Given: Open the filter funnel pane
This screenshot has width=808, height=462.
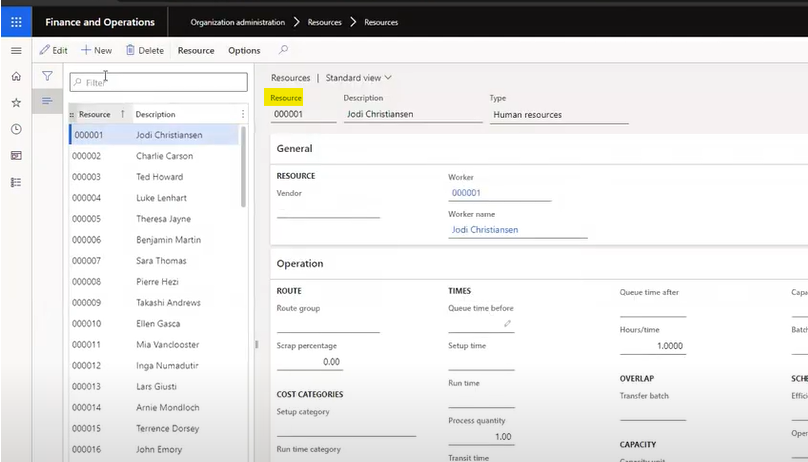Looking at the screenshot, I should [47, 76].
